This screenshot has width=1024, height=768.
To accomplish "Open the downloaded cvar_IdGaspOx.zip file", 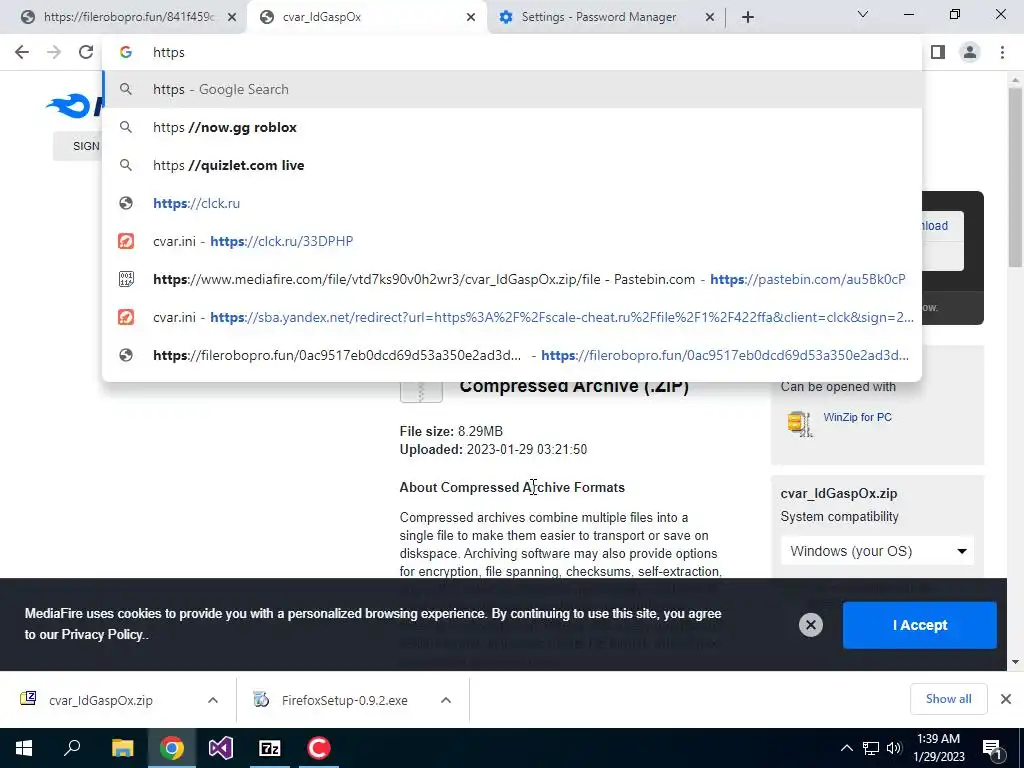I will [101, 700].
